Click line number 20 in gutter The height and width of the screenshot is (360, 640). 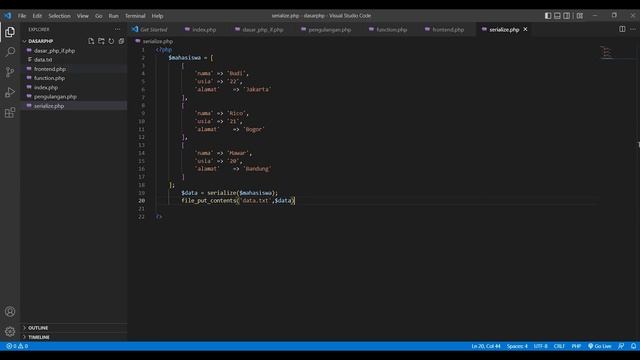pos(141,200)
